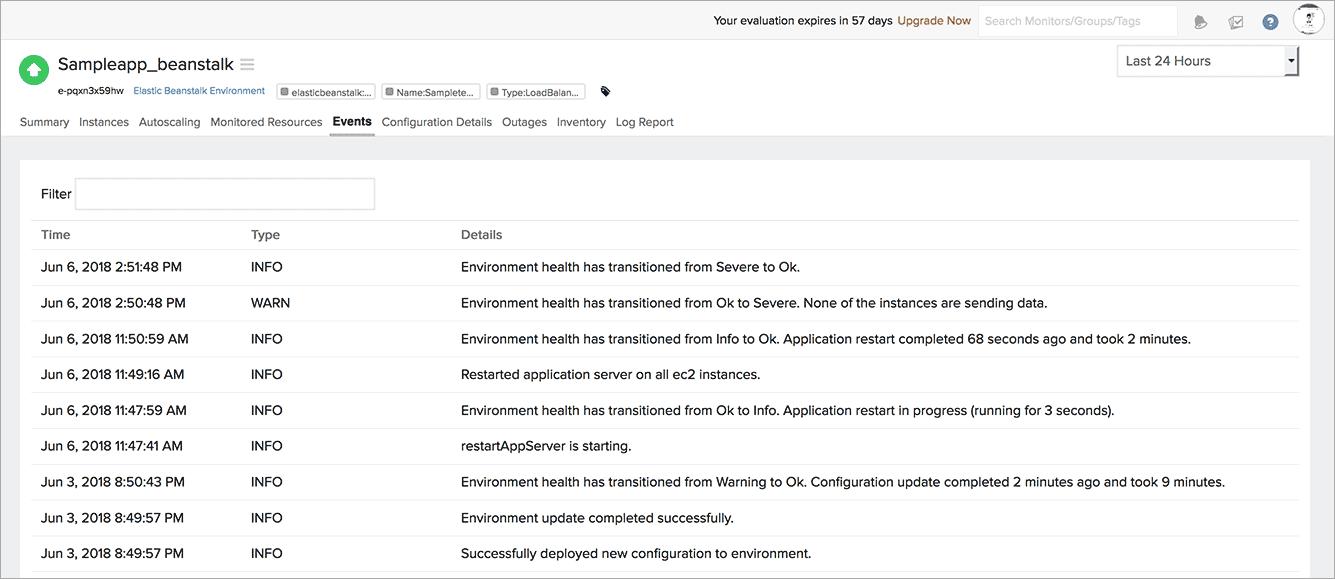Click the Type:LoadBalan tag chip
Viewport: 1335px width, 579px height.
pyautogui.click(x=536, y=92)
